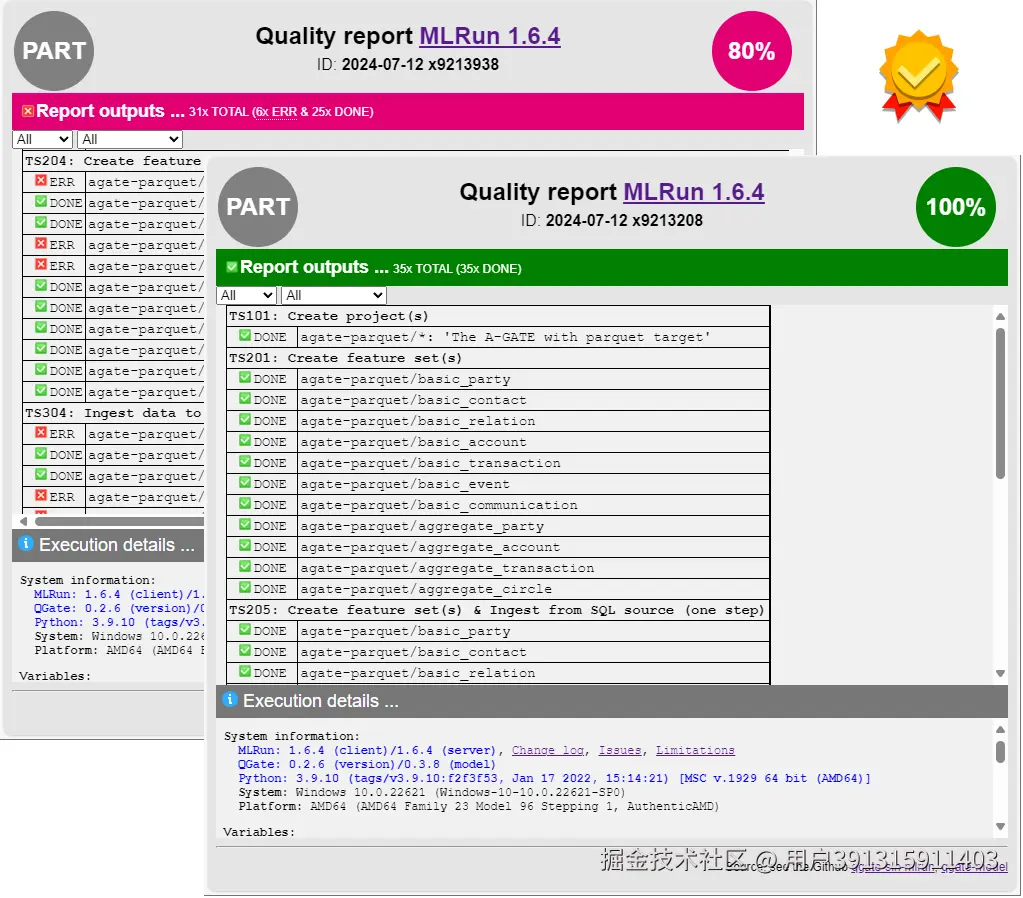Click the scroll down arrow of the 100% report's outputs list
Screen dimensions: 1023x898
[1000, 674]
